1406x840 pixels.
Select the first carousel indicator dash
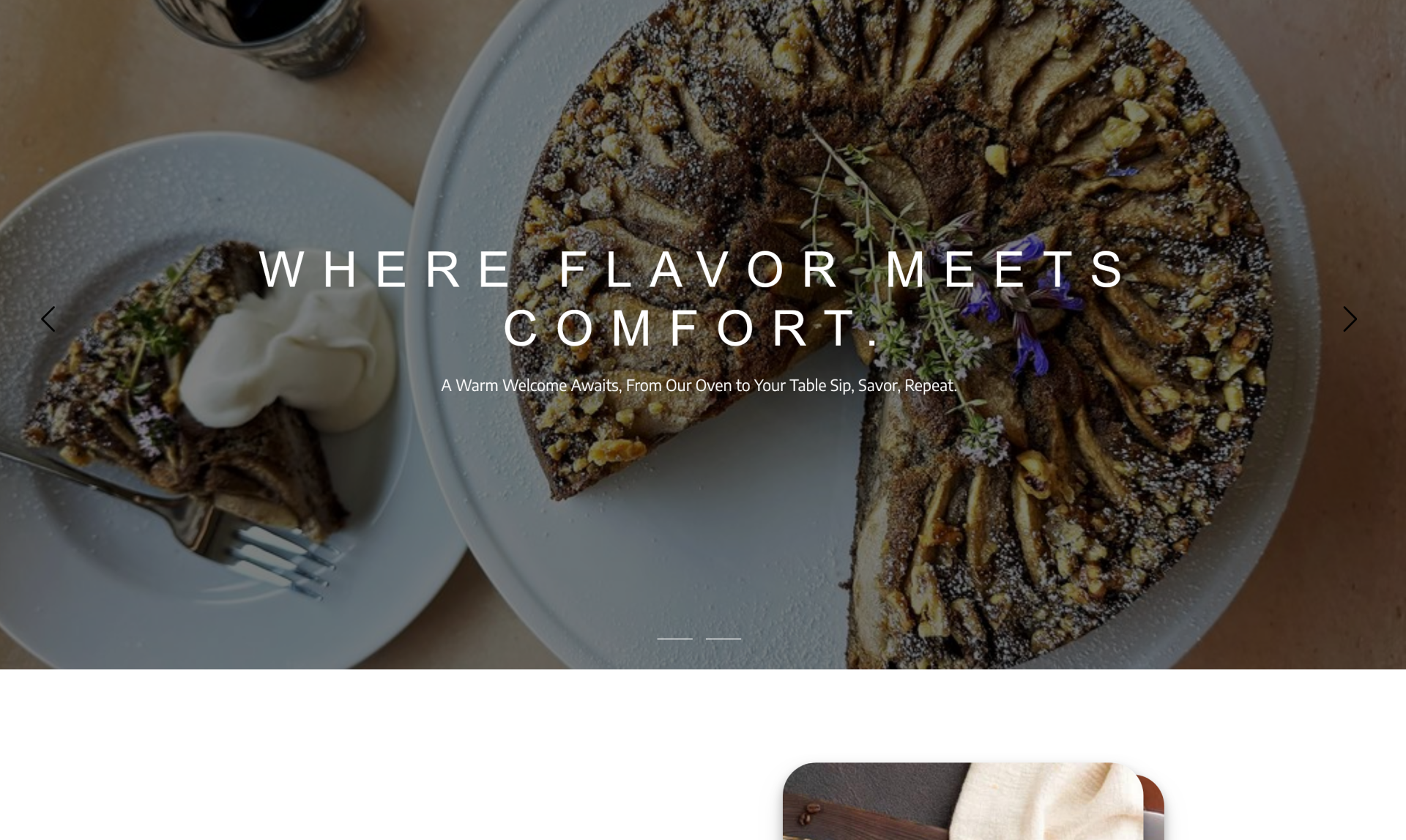pos(674,639)
